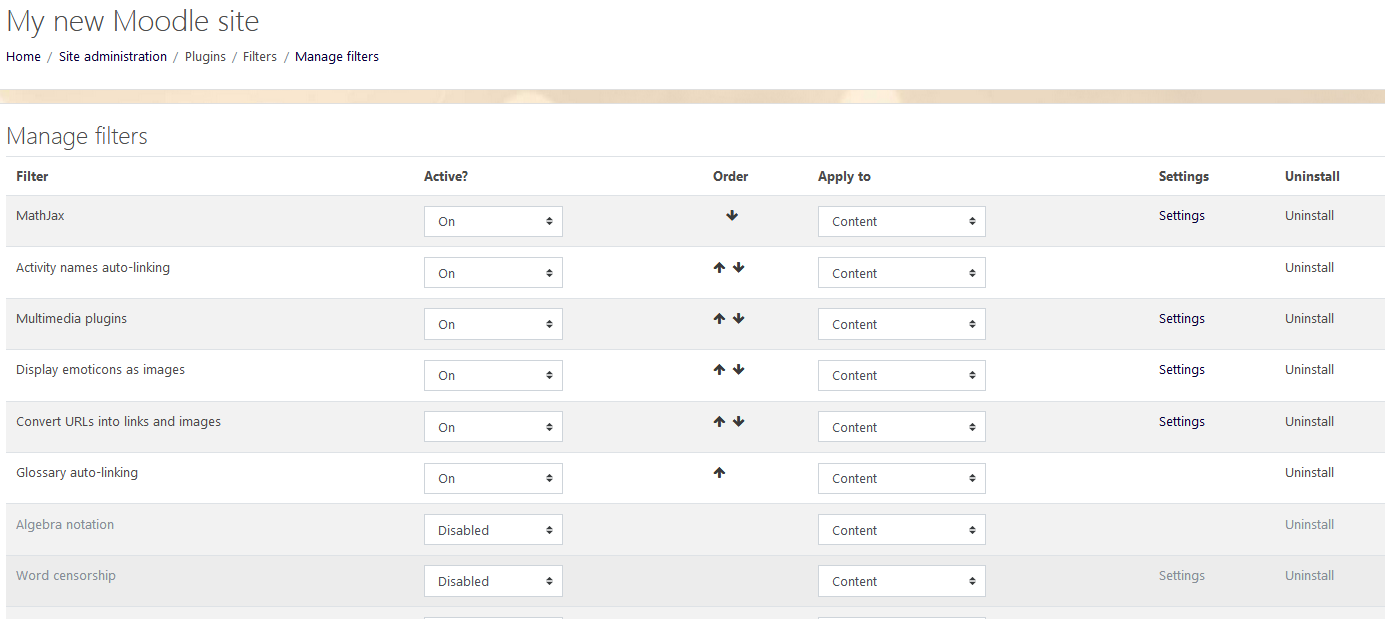Click the Activity names auto-linking text
Viewport: 1385px width, 619px height.
pos(93,267)
